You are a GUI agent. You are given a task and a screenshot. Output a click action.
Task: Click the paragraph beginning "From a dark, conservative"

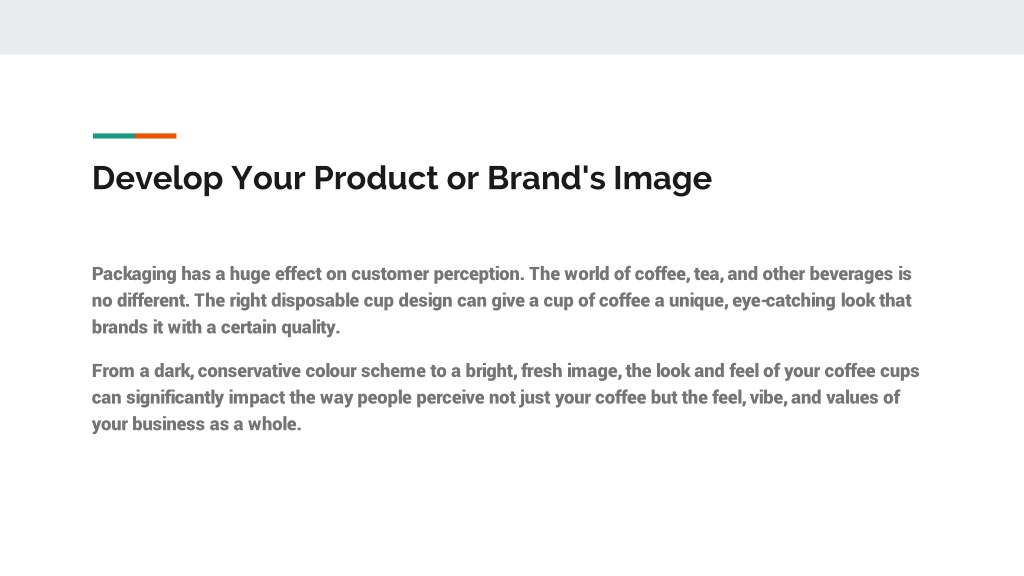coord(505,397)
